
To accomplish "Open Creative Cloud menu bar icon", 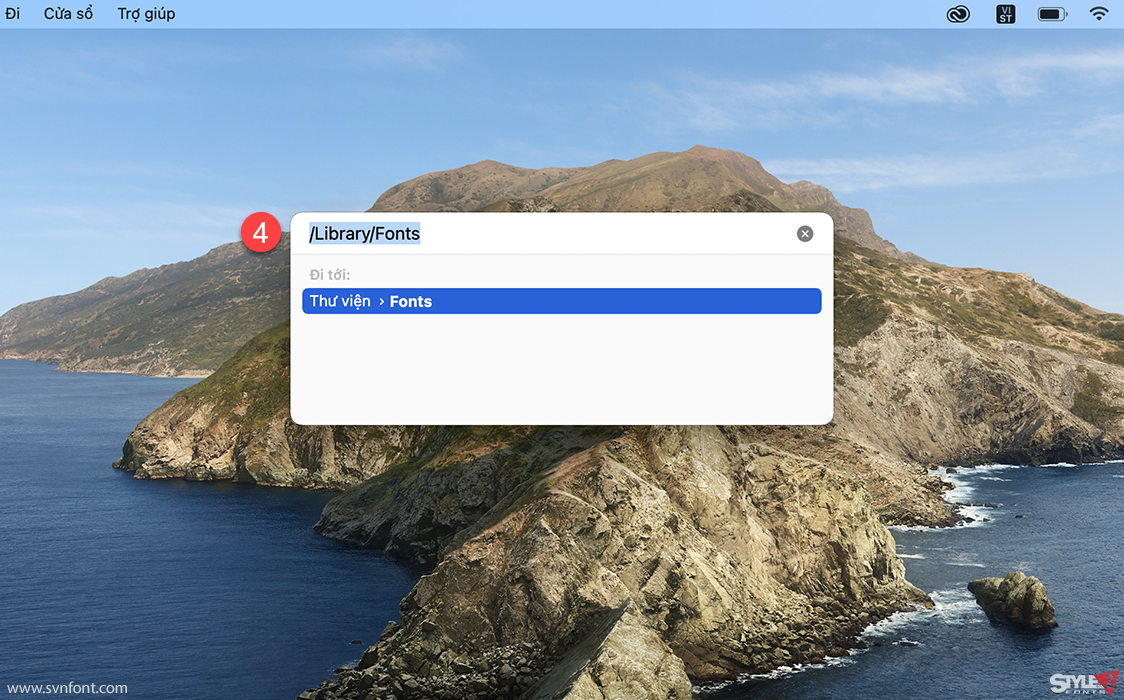I will pos(958,14).
